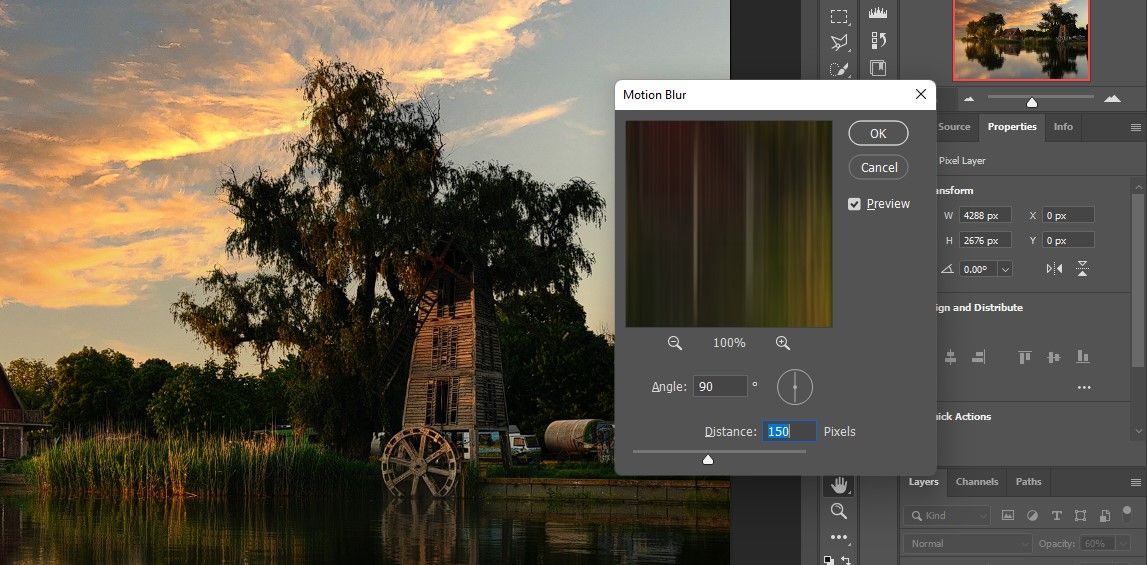
Task: Click Navigator zoom-in large mountains icon
Action: (x=1112, y=97)
